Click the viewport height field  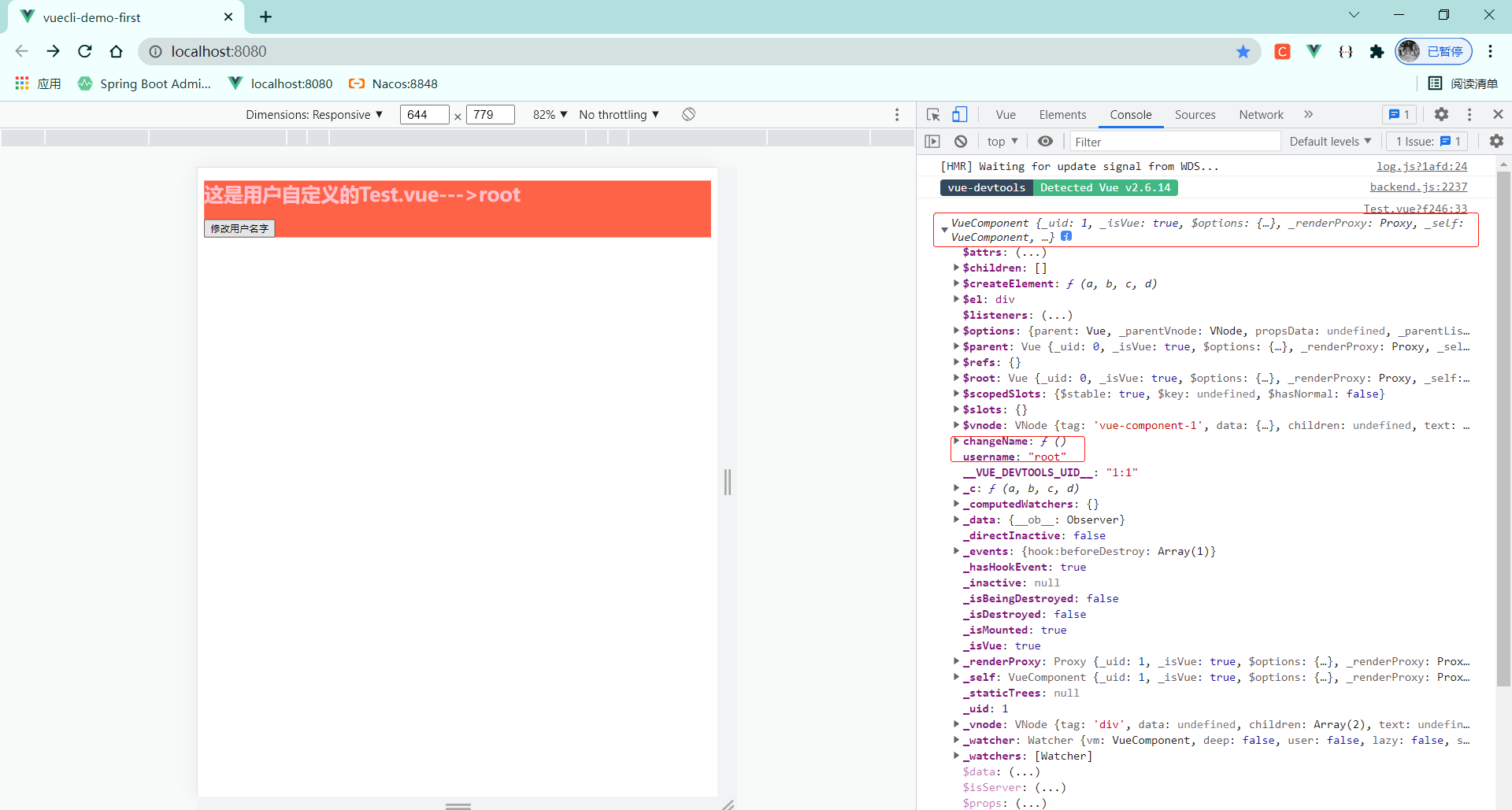pos(490,115)
